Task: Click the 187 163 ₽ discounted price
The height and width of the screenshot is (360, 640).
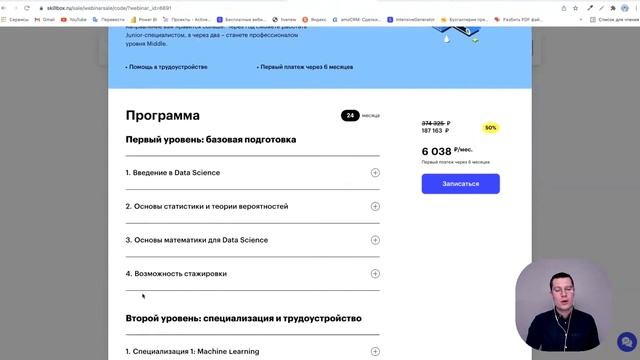Action: click(x=435, y=131)
